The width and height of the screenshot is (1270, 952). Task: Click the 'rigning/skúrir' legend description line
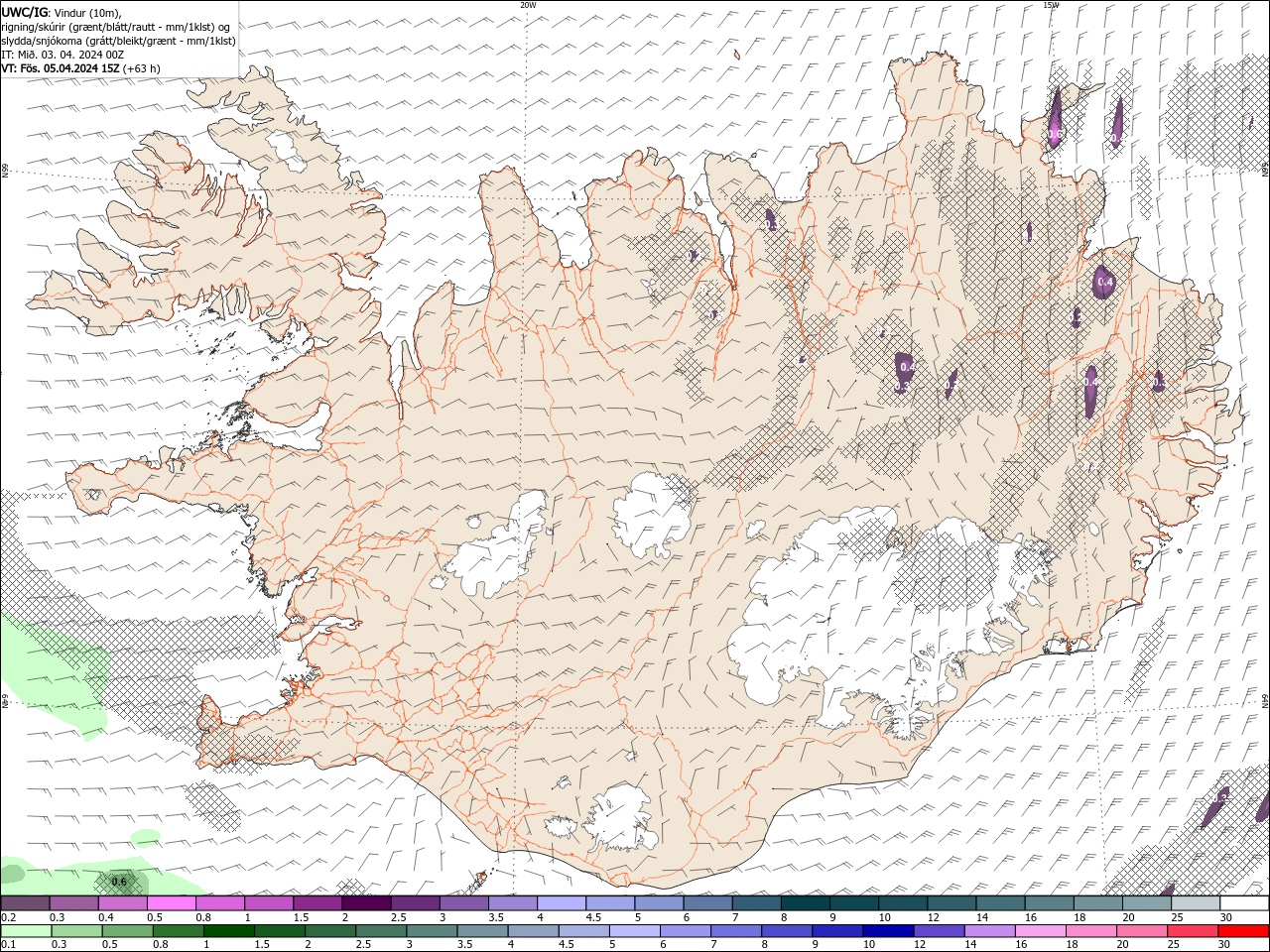pyautogui.click(x=116, y=27)
